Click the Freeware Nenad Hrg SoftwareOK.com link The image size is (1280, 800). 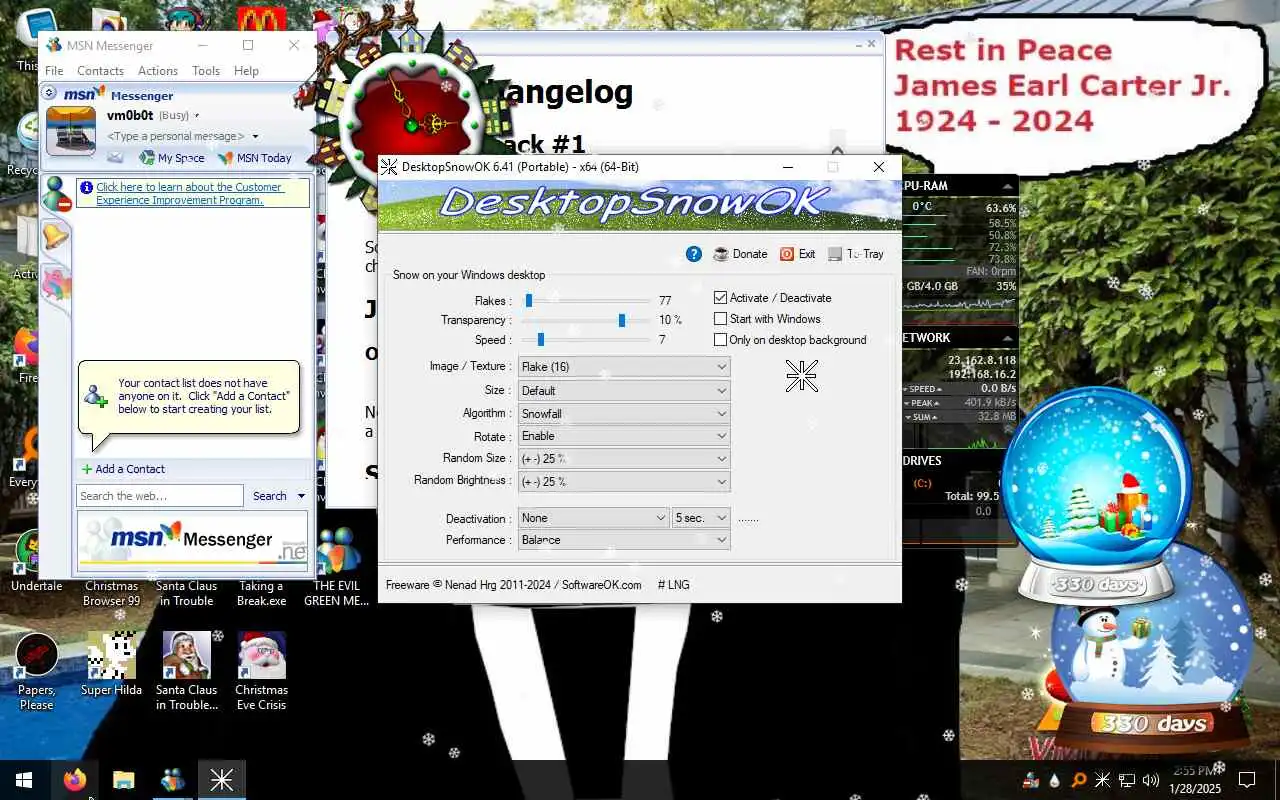[514, 585]
